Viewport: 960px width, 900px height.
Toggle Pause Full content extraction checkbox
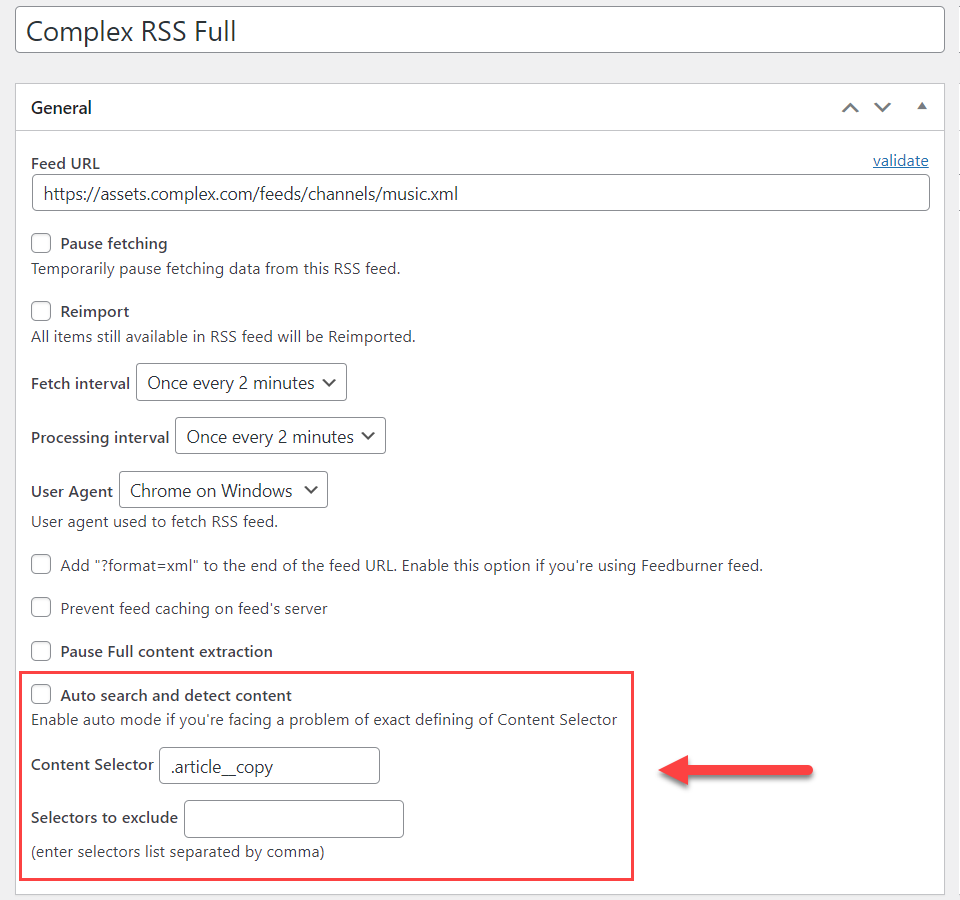pos(41,651)
